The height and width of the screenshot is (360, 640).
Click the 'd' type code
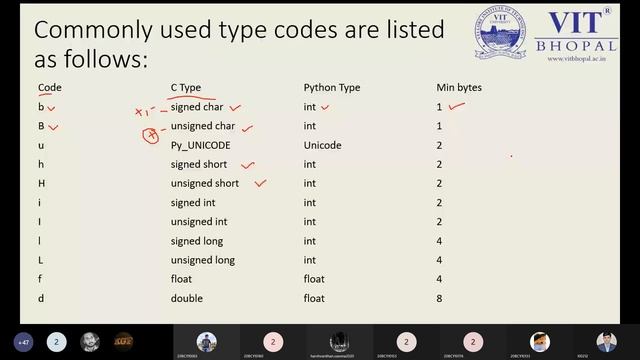[x=41, y=298]
